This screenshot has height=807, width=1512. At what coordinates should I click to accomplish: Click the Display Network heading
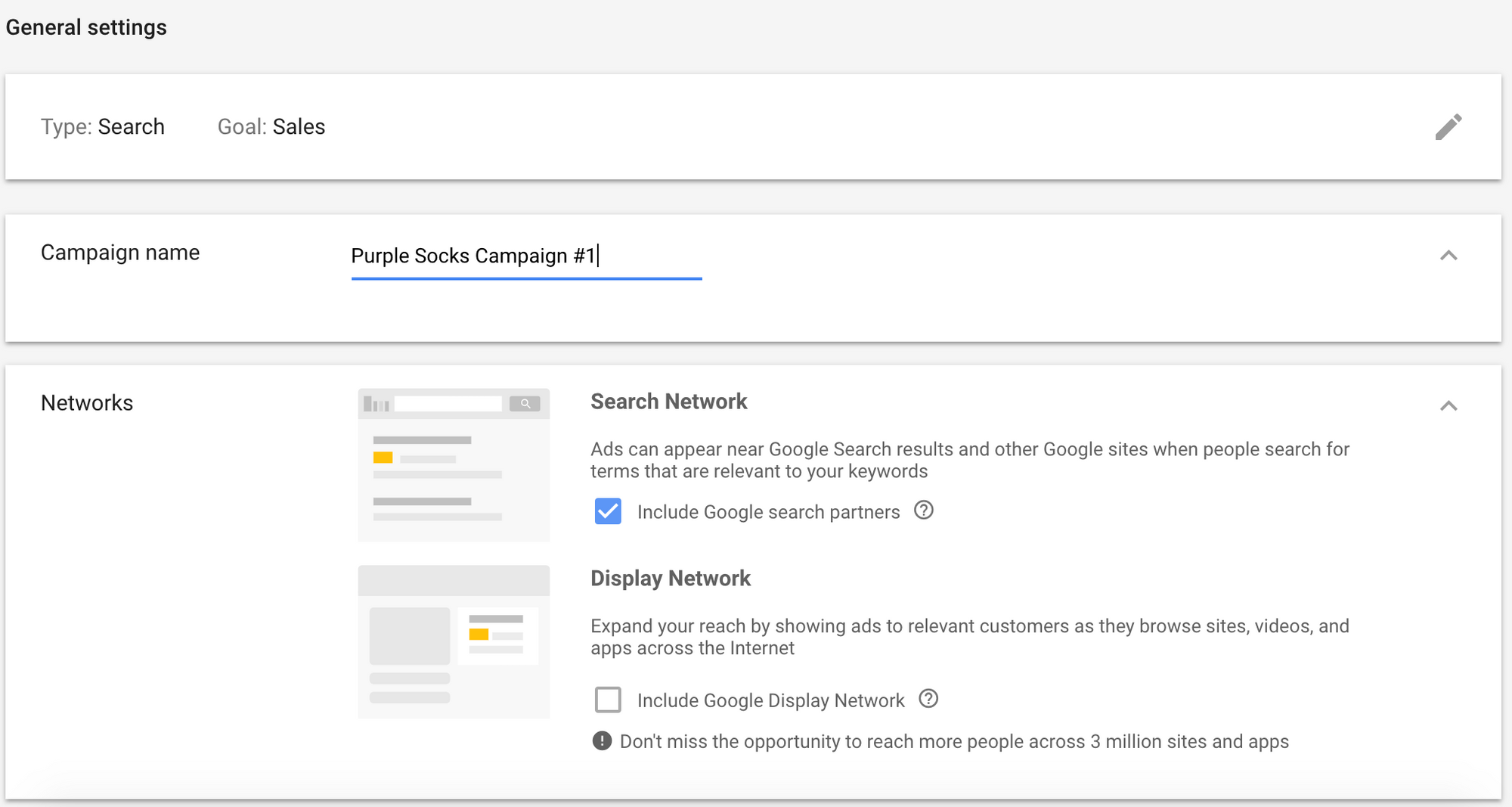point(670,579)
